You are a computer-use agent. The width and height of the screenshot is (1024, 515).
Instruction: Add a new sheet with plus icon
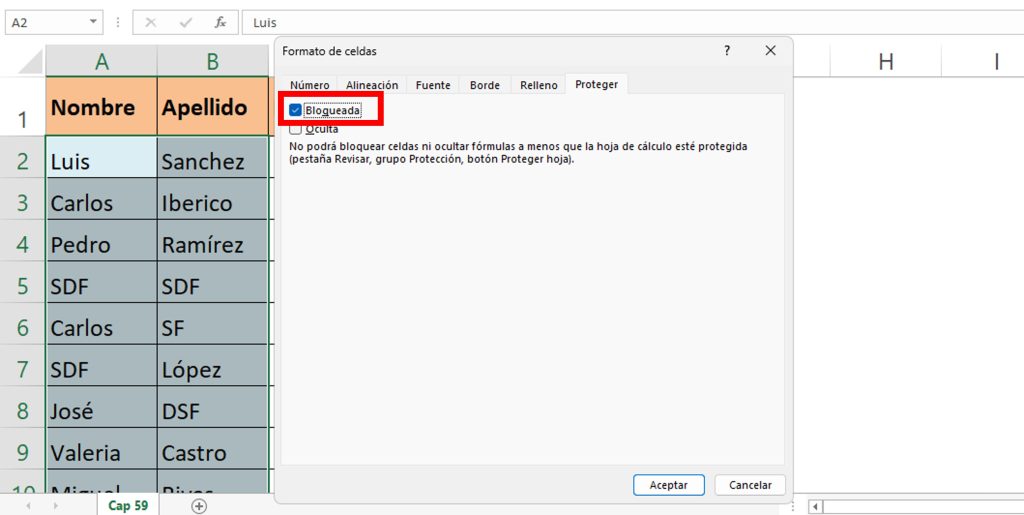[x=199, y=506]
